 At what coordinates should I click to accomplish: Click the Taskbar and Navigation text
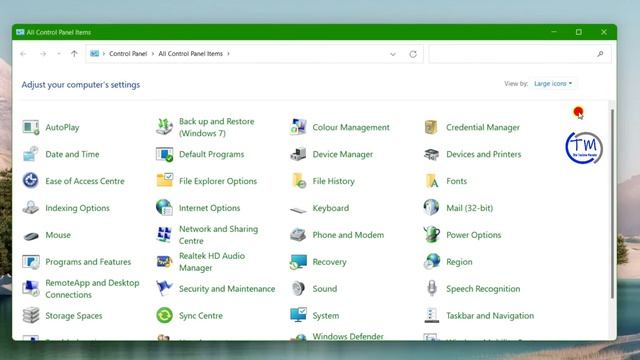[490, 316]
